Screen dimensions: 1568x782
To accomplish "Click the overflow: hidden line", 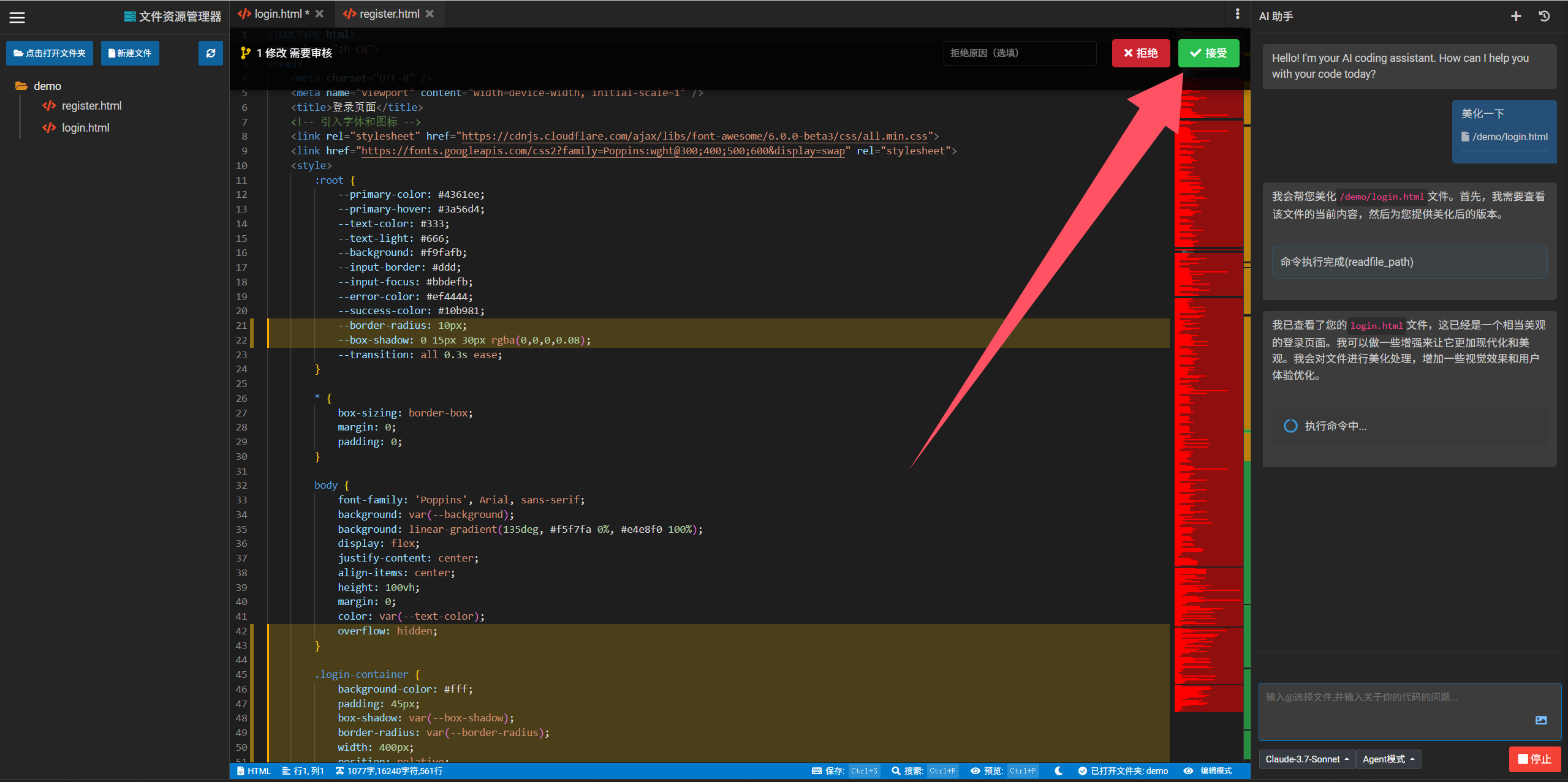I will [x=387, y=631].
